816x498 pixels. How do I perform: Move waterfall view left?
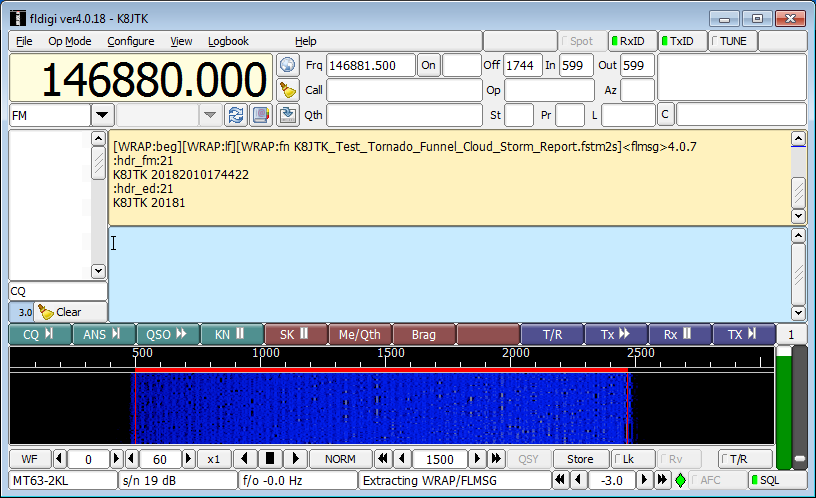[244, 458]
